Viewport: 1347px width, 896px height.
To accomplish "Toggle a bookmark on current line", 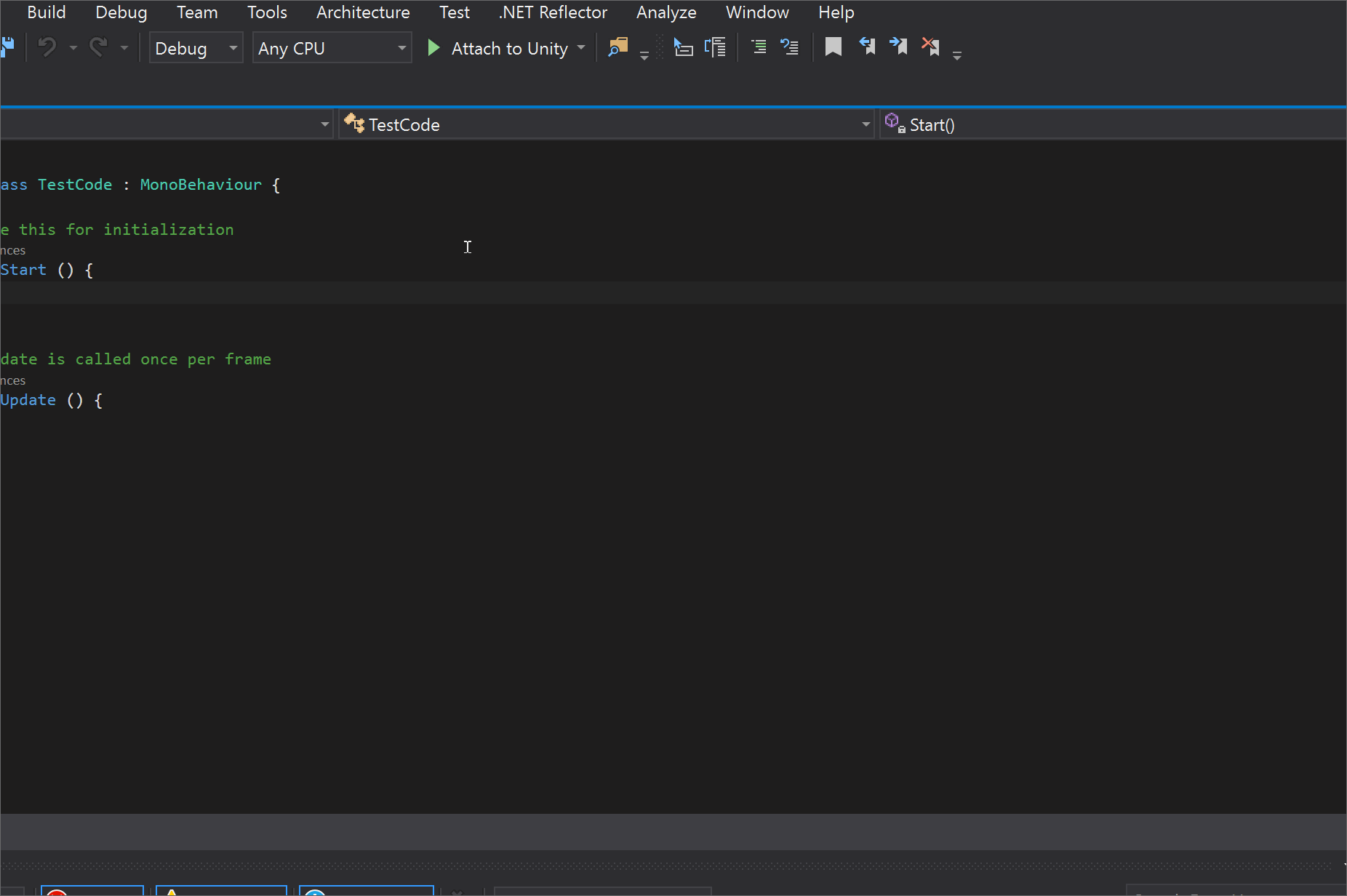I will tap(833, 47).
